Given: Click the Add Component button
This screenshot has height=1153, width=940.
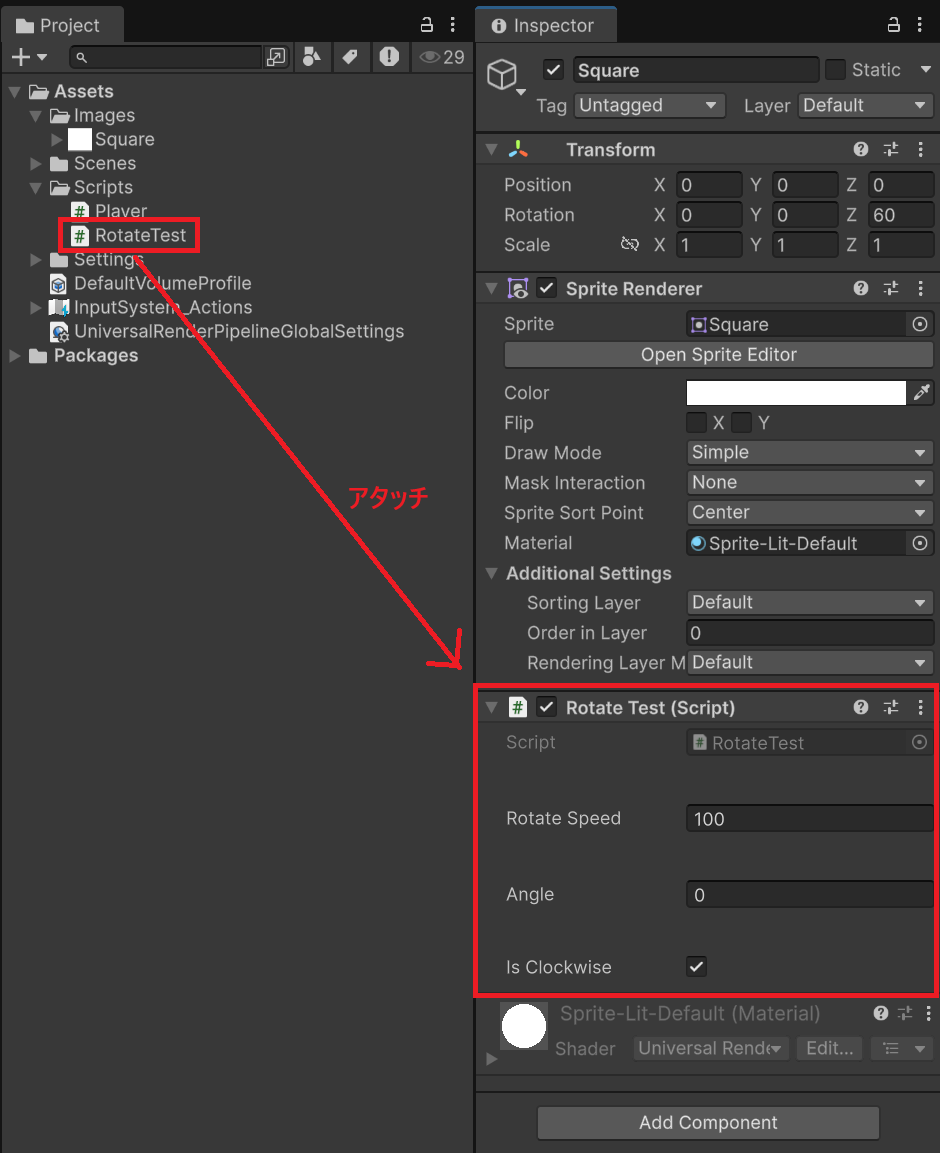Looking at the screenshot, I should [708, 1123].
